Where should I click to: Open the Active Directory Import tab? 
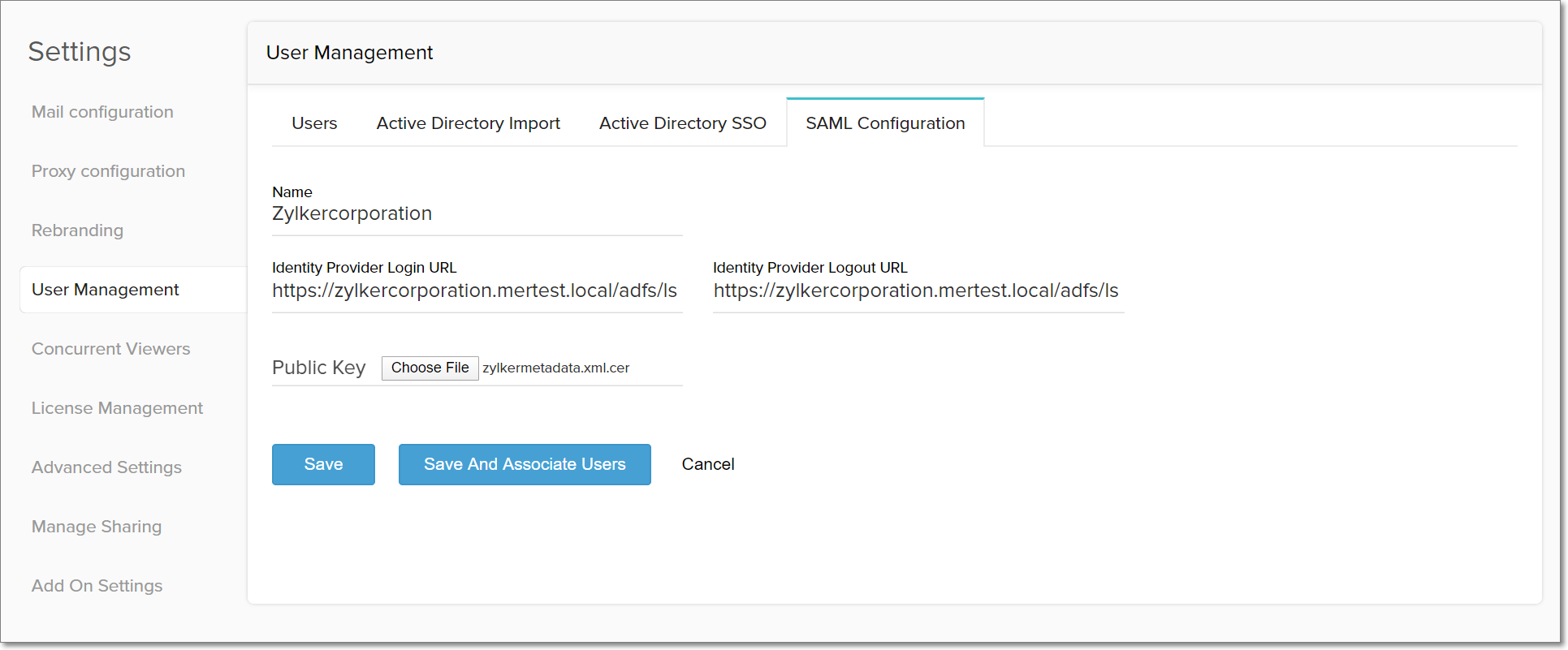tap(468, 123)
